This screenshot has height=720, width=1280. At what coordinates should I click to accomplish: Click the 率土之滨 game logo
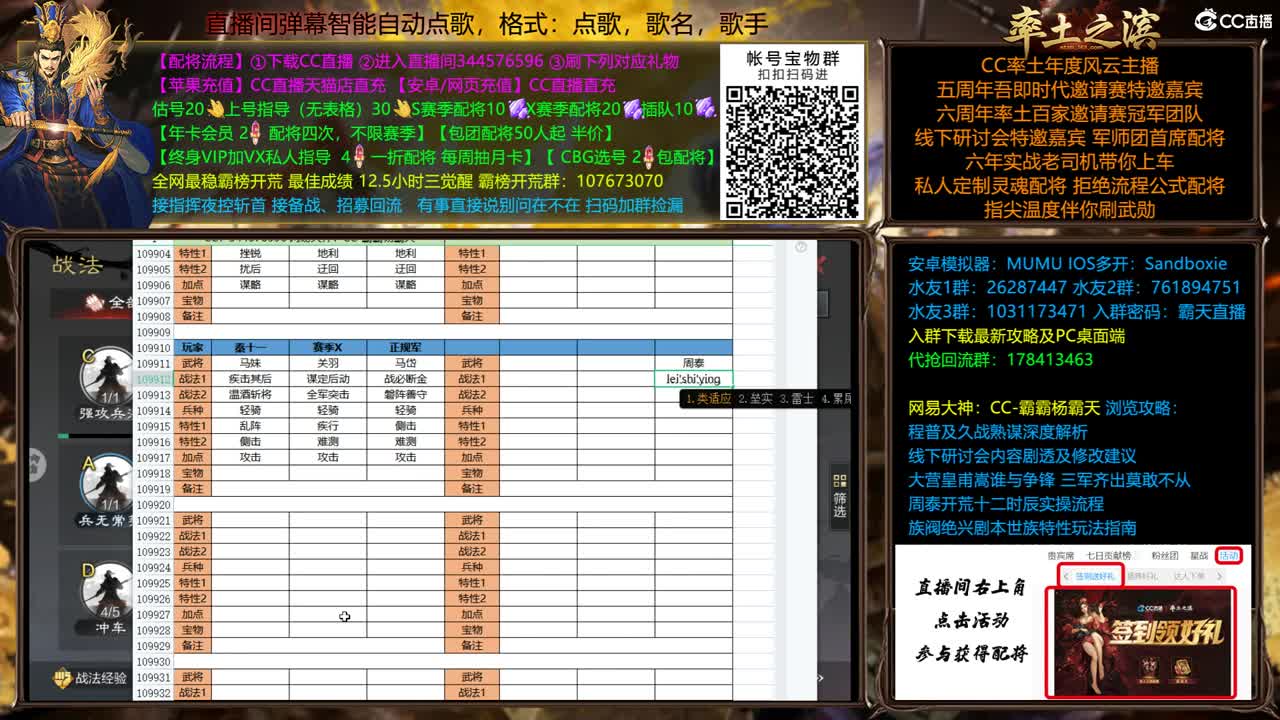coord(1082,27)
